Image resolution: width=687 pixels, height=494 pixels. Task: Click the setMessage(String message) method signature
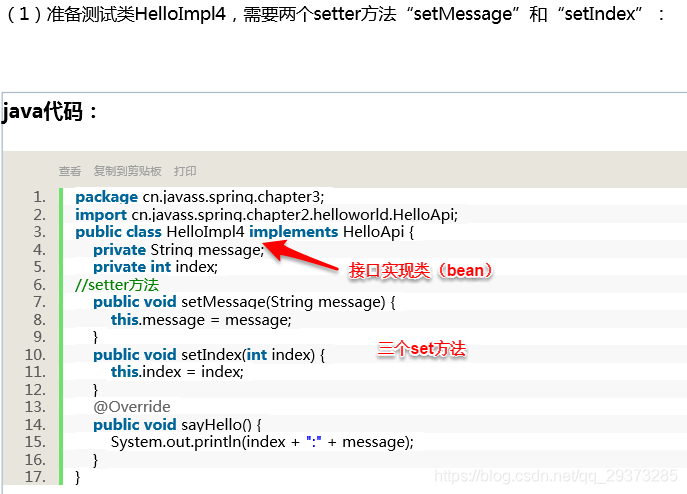click(x=244, y=302)
